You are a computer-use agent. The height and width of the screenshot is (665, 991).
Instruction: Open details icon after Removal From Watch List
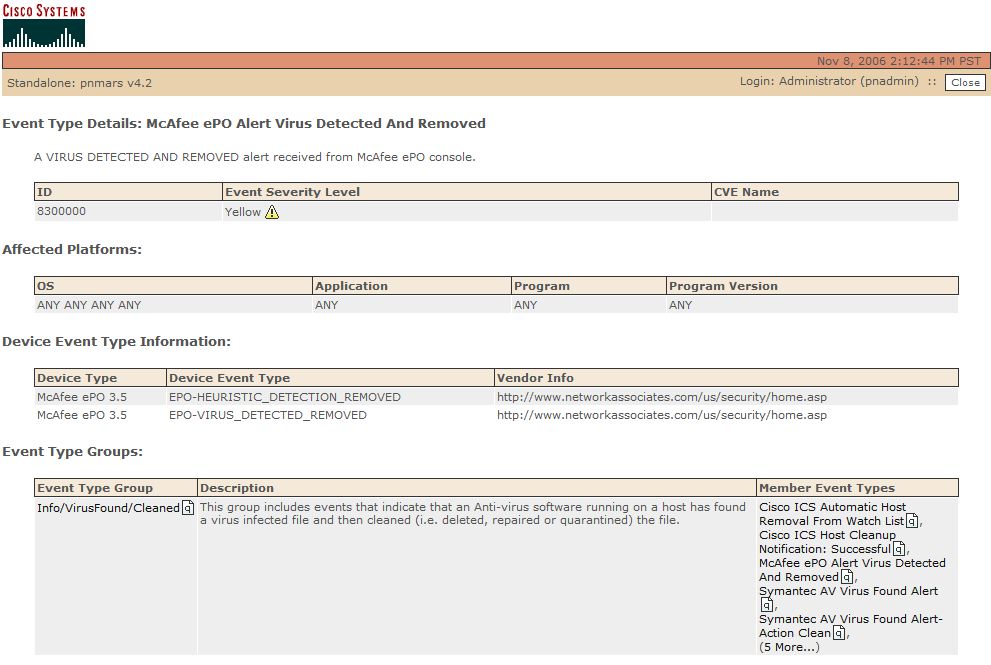(912, 521)
